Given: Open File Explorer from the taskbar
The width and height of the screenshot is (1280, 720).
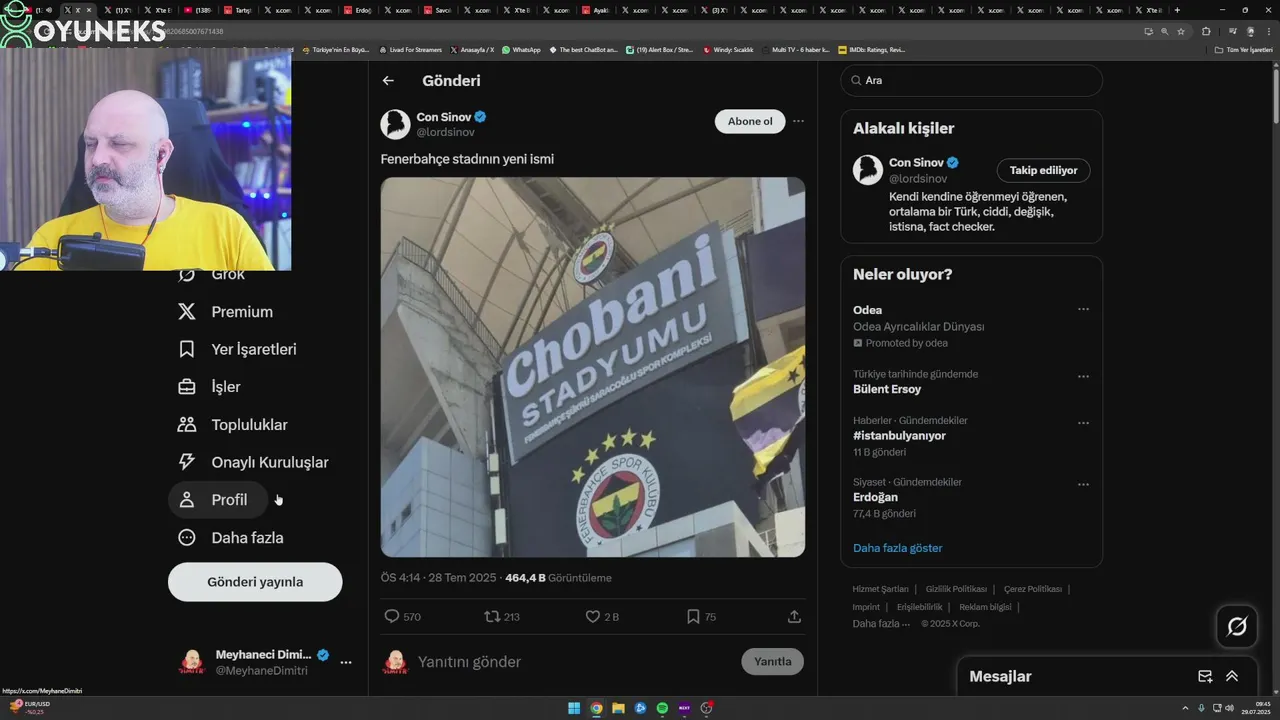Looking at the screenshot, I should coord(618,708).
